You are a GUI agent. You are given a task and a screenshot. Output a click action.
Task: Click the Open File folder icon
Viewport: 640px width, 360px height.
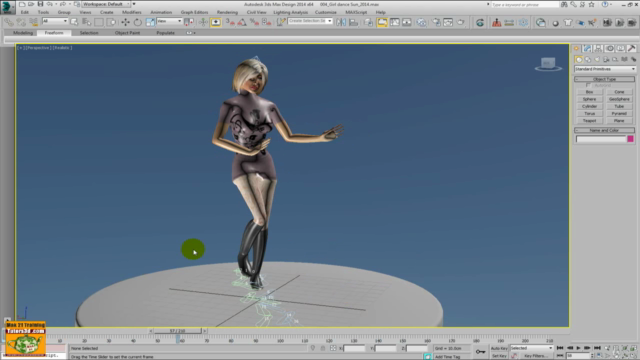(x=31, y=4)
